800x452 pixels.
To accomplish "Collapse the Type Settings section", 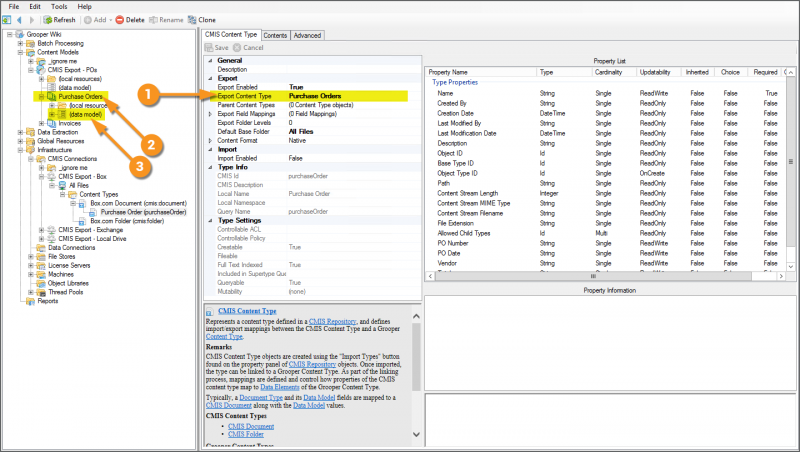I will [x=209, y=219].
